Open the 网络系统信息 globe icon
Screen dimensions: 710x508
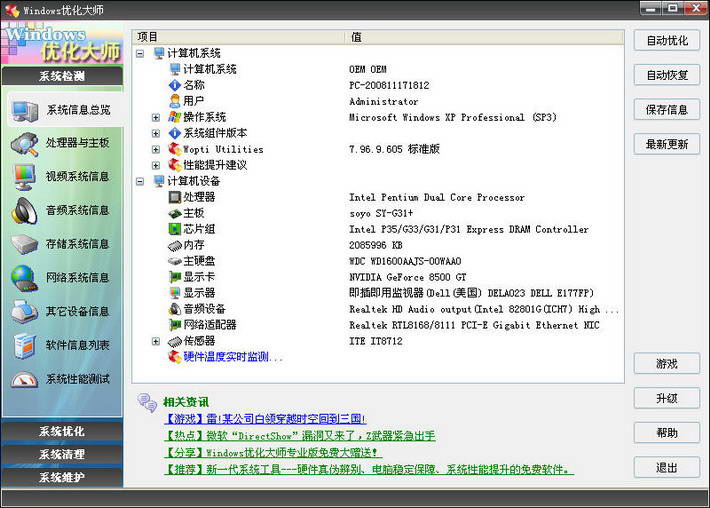point(25,278)
